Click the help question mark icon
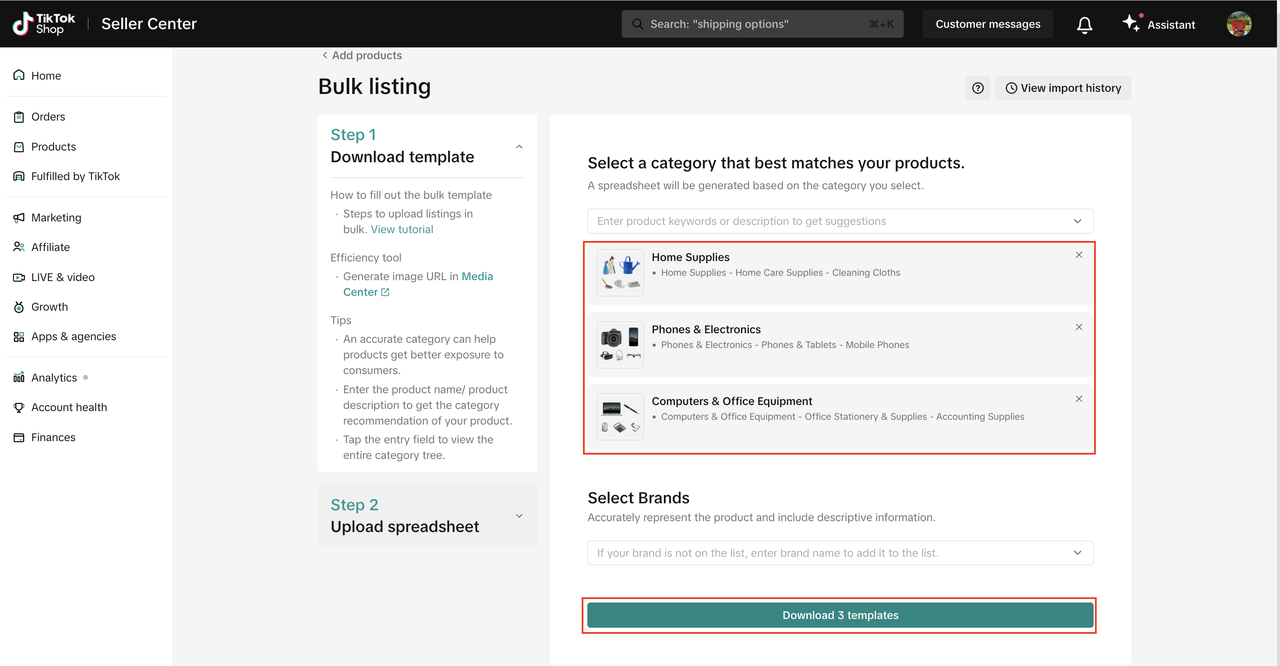Screen dimensions: 1280x666 978,88
